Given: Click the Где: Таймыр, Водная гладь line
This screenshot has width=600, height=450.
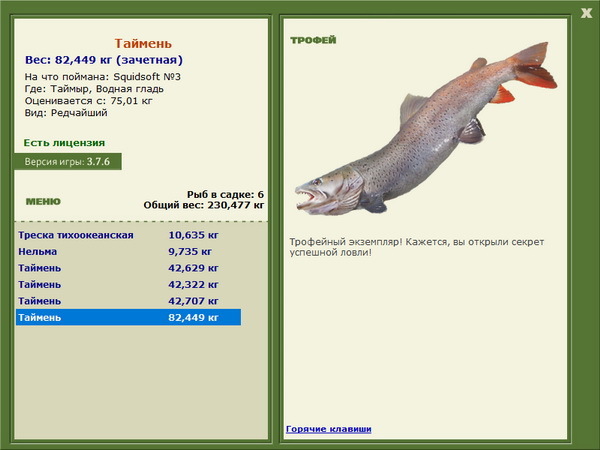Looking at the screenshot, I should (94, 89).
